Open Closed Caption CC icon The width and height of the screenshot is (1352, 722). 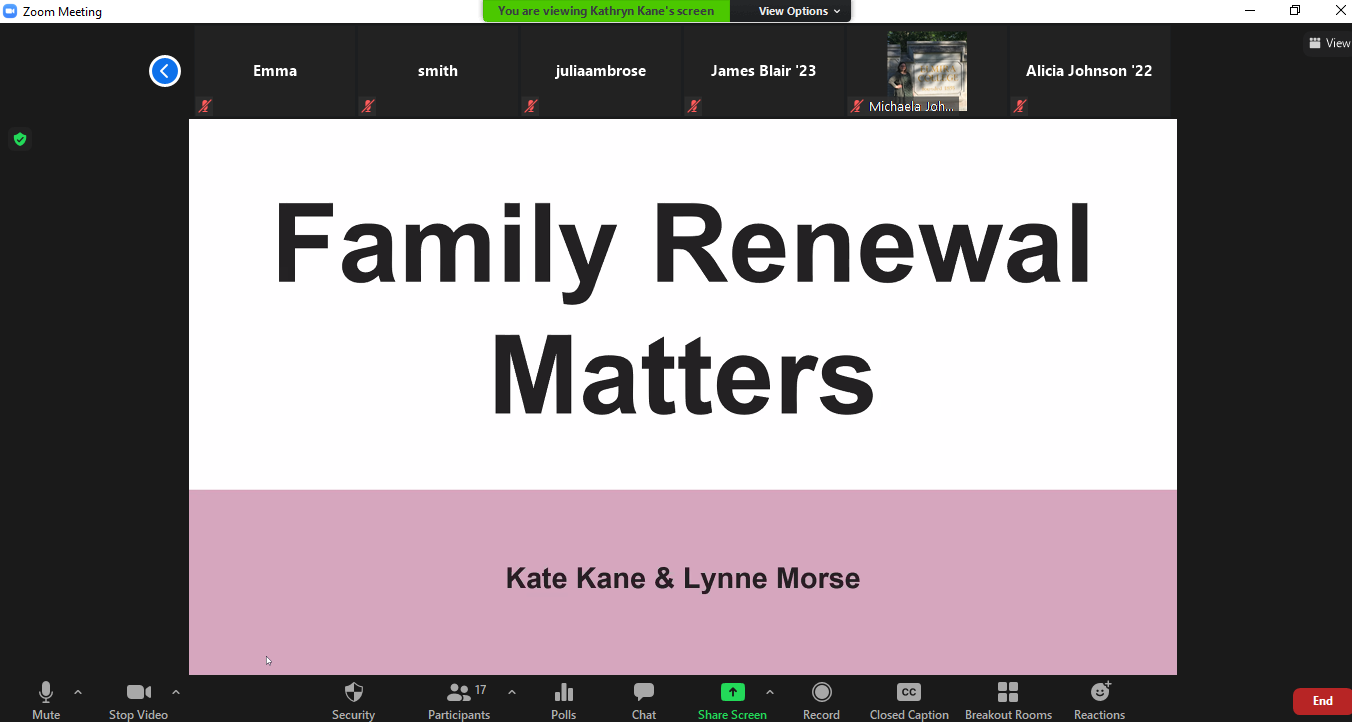click(908, 692)
